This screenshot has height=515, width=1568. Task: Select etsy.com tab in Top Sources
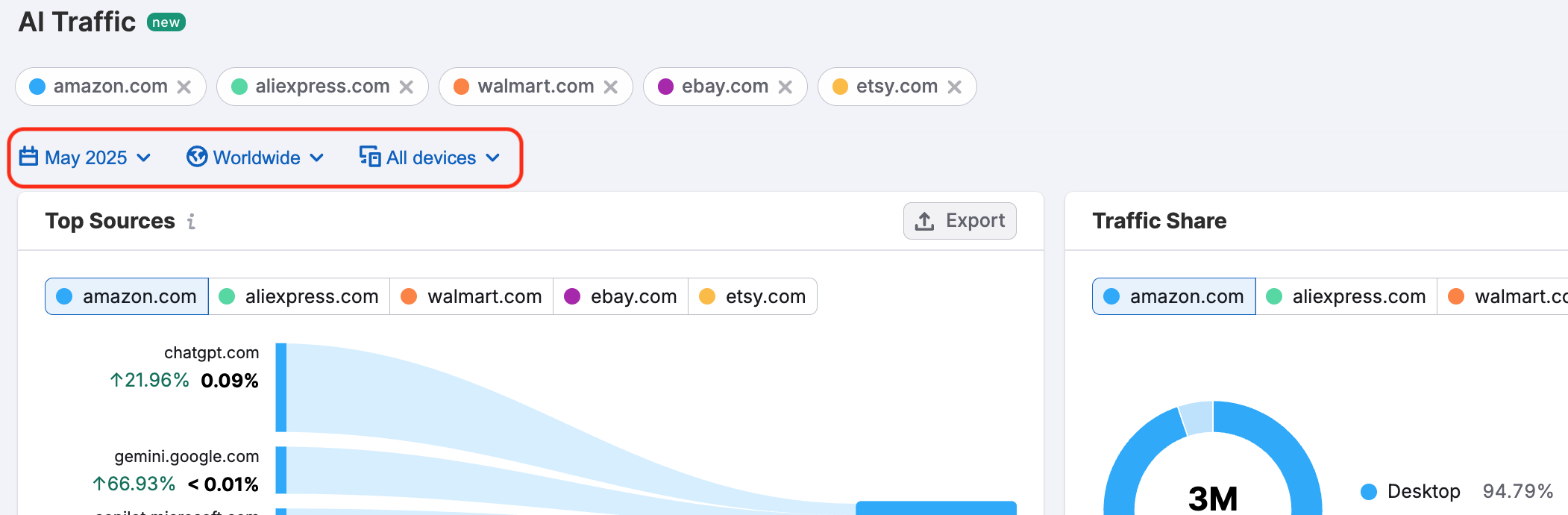pos(753,296)
